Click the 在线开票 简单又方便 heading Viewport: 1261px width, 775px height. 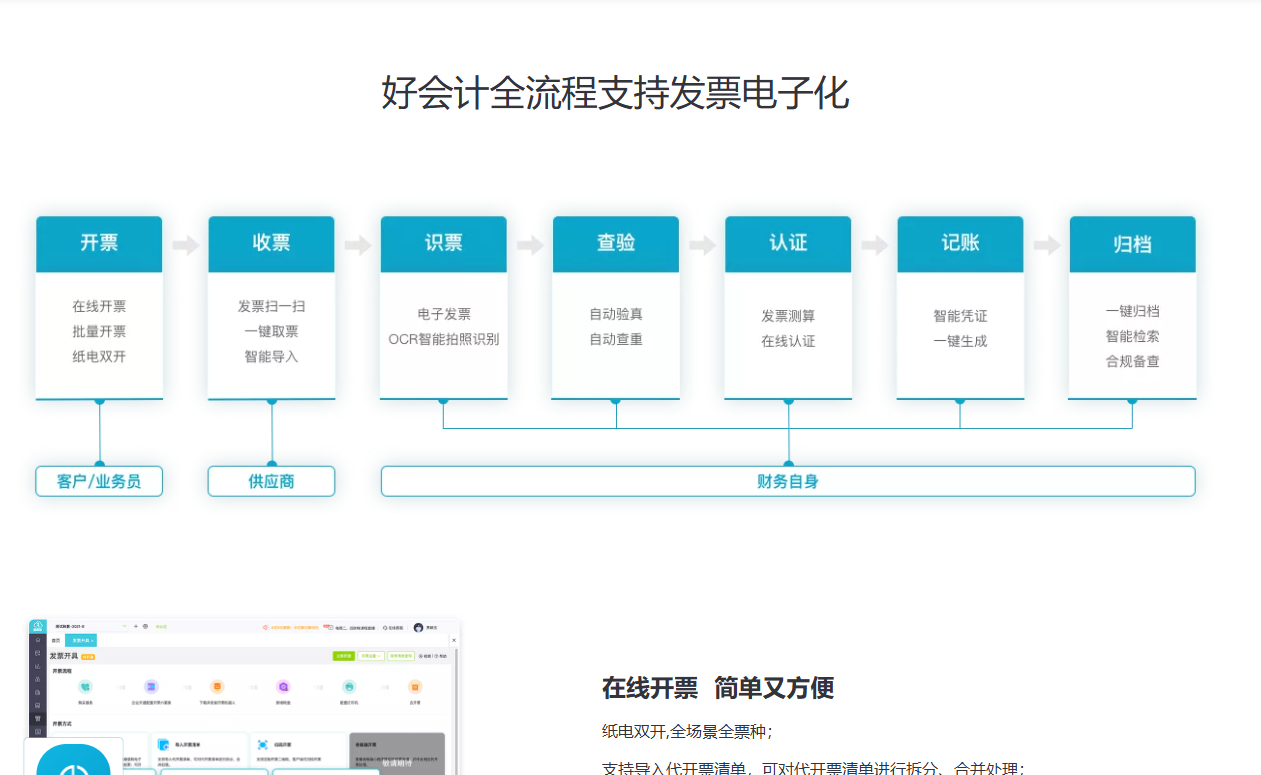(718, 688)
